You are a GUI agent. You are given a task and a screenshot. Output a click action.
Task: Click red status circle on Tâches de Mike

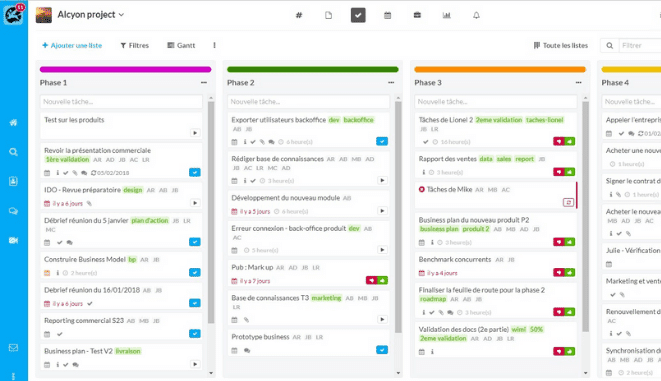[422, 190]
